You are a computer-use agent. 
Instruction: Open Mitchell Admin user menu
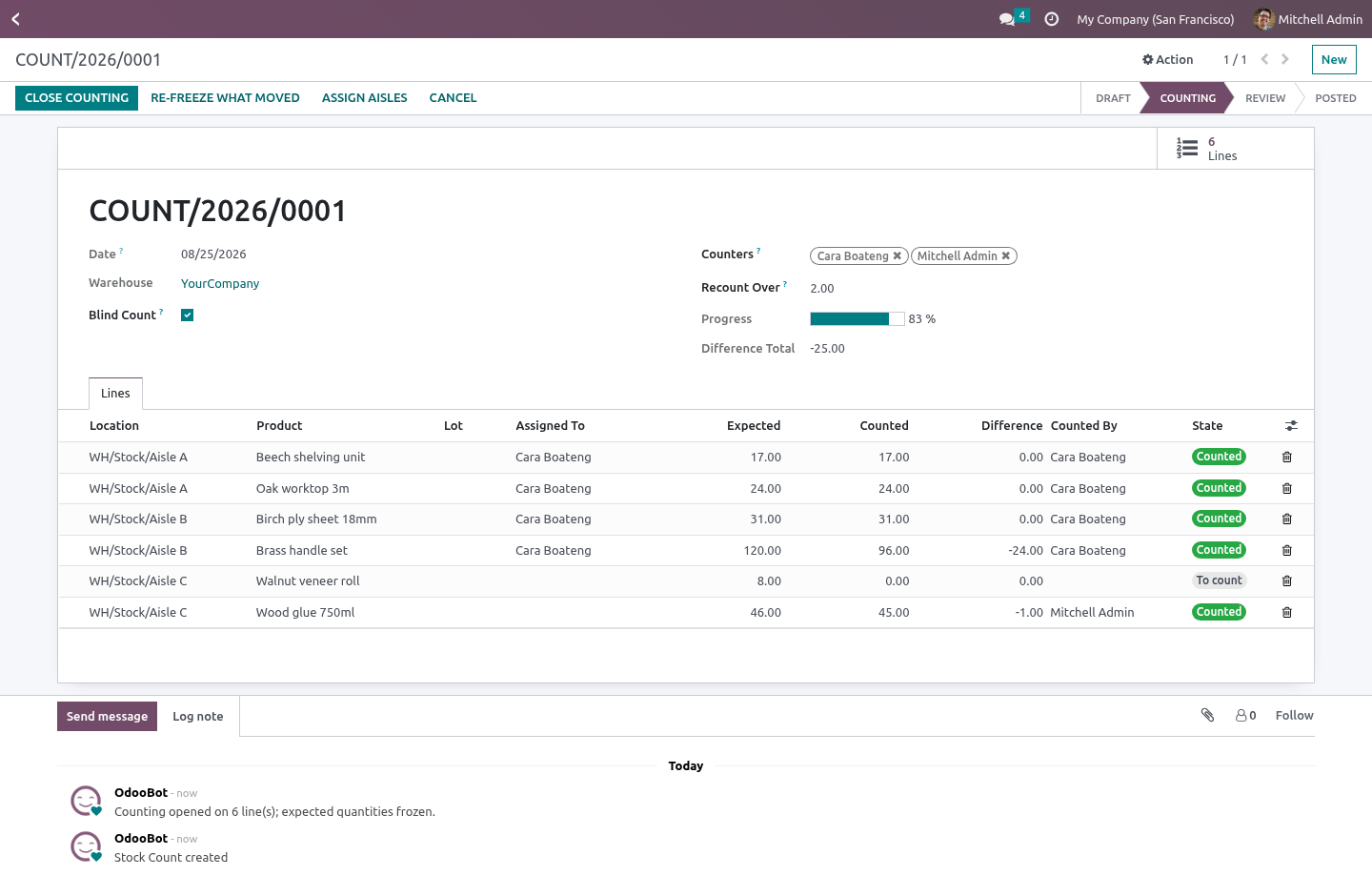point(1308,19)
